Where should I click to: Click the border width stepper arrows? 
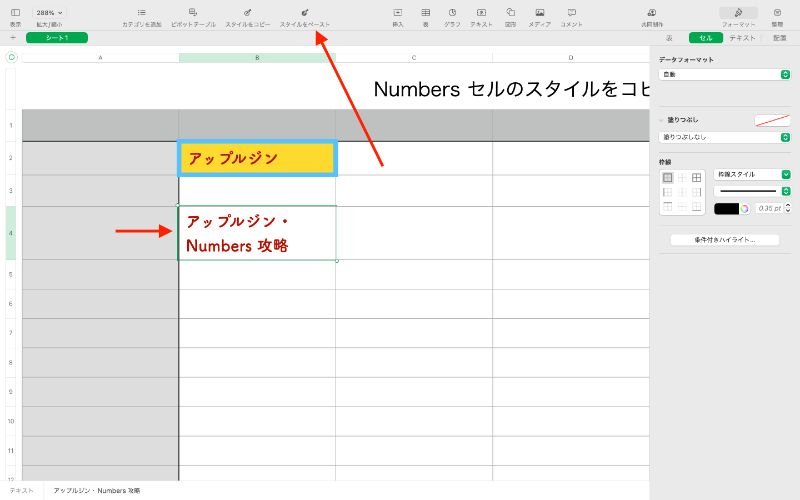(x=788, y=208)
